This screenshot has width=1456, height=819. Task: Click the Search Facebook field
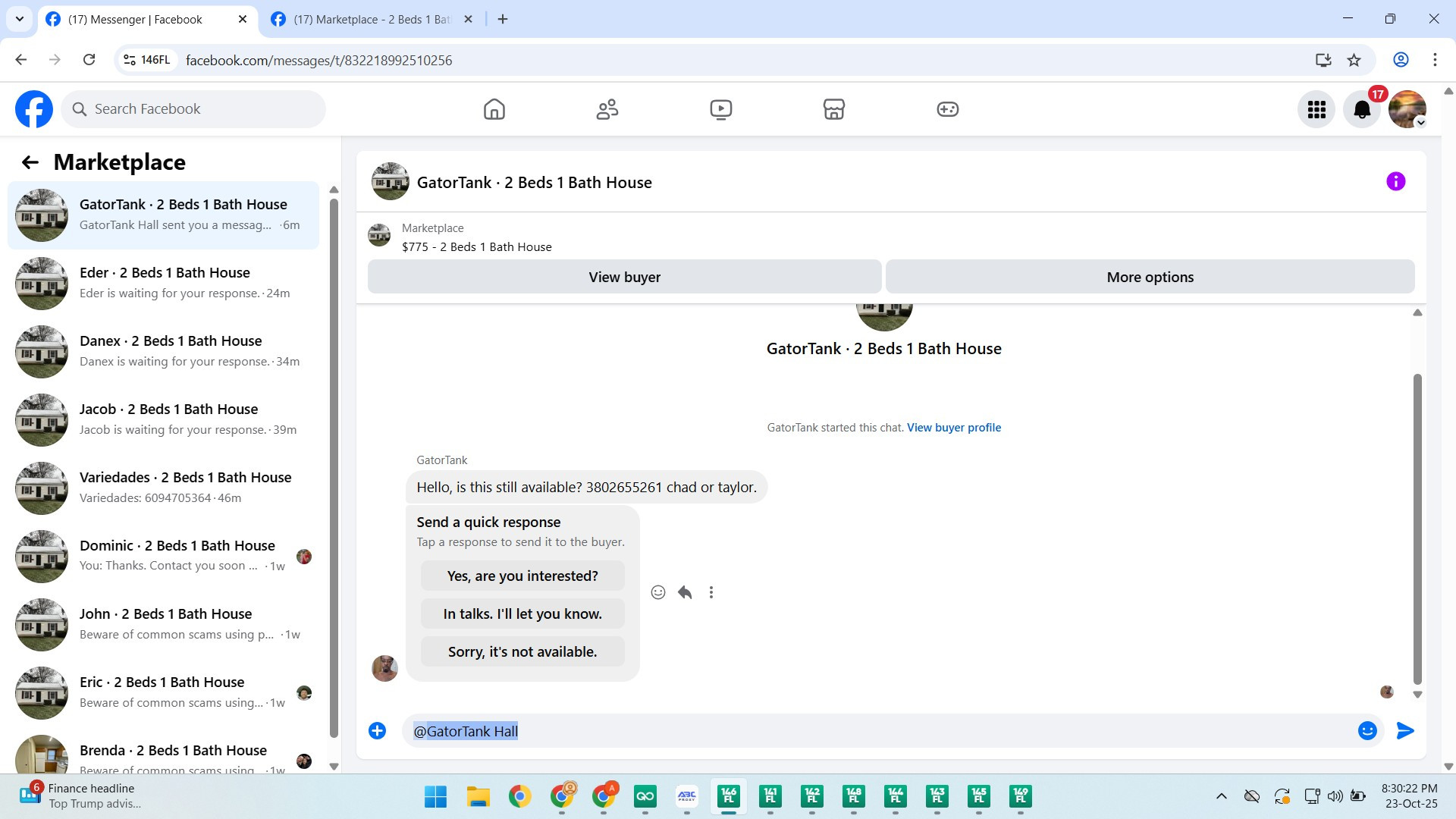(x=193, y=109)
